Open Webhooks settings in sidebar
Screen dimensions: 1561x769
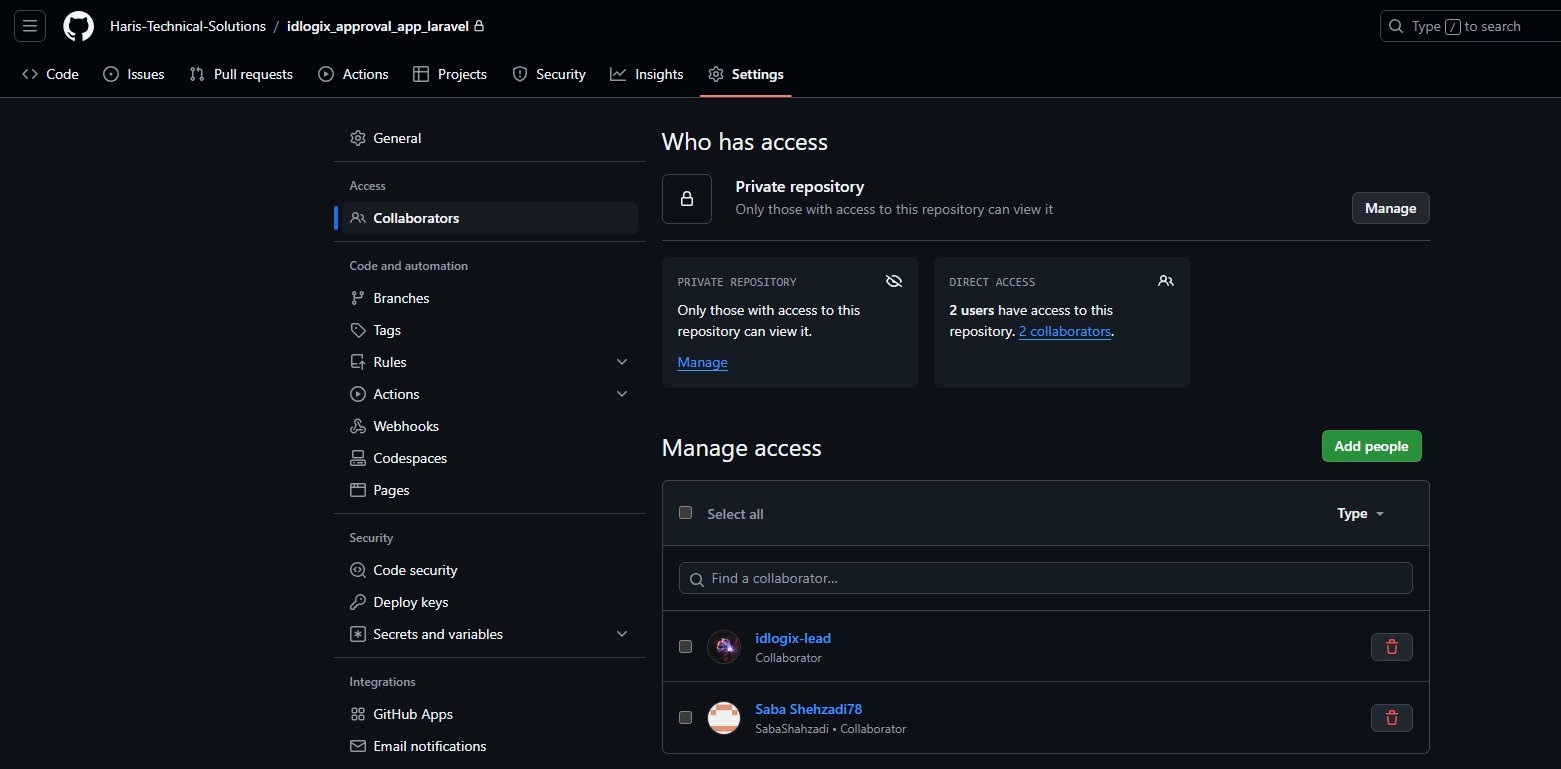click(405, 426)
